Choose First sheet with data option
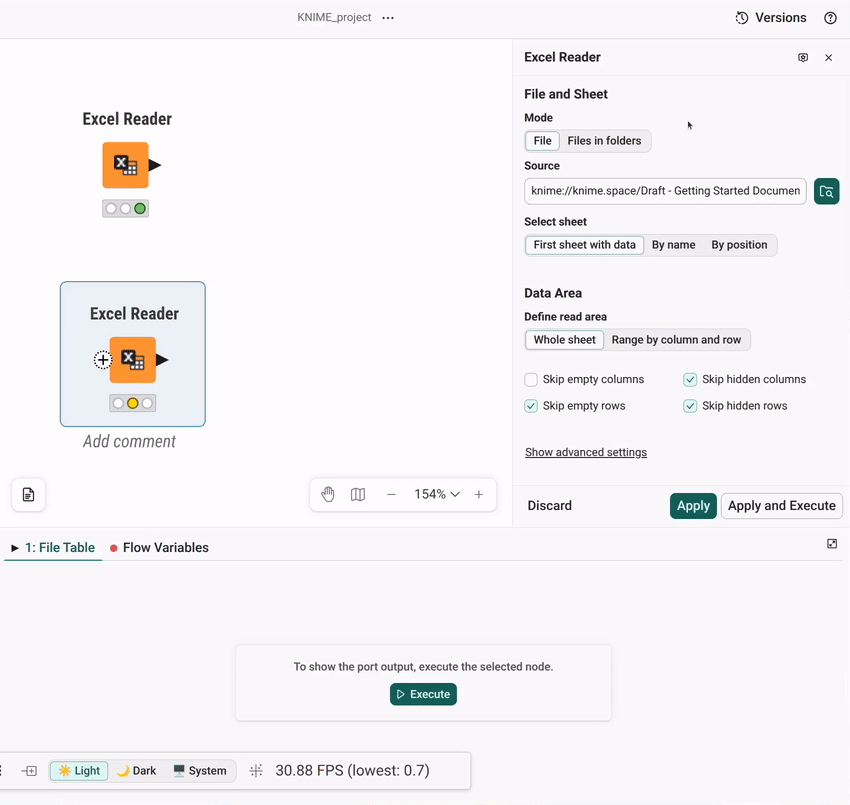Image resolution: width=850 pixels, height=805 pixels. pyautogui.click(x=584, y=245)
